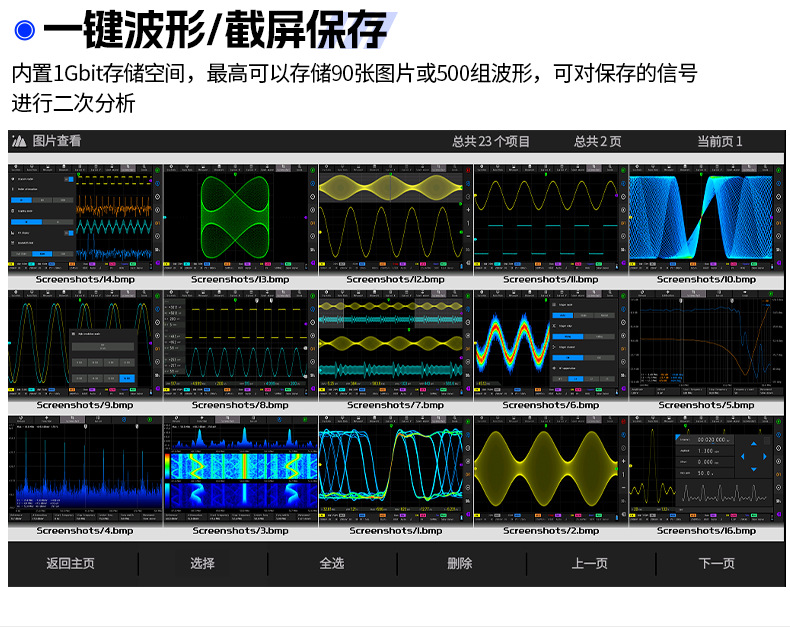Go to next page with 下一页
The image size is (790, 627).
[717, 563]
